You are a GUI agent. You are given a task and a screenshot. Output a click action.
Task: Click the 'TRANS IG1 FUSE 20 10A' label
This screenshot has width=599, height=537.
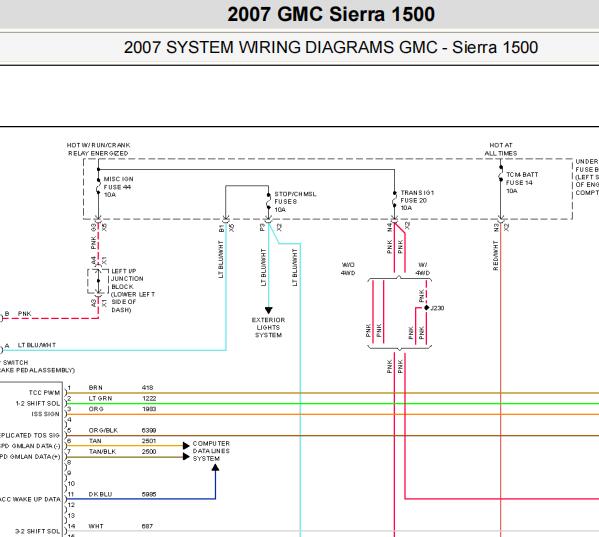click(x=417, y=200)
